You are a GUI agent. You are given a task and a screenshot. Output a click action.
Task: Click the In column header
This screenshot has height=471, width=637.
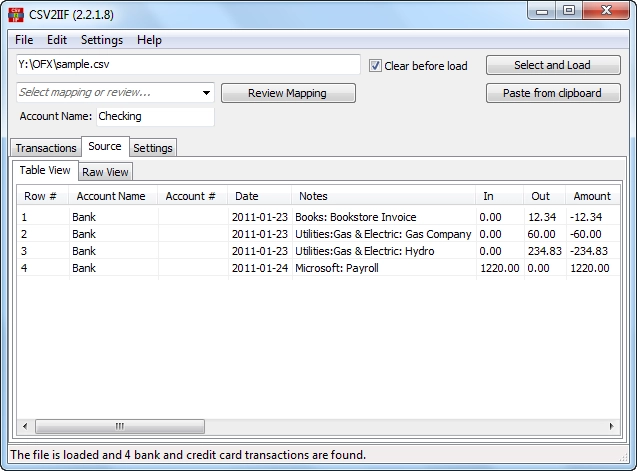point(500,196)
